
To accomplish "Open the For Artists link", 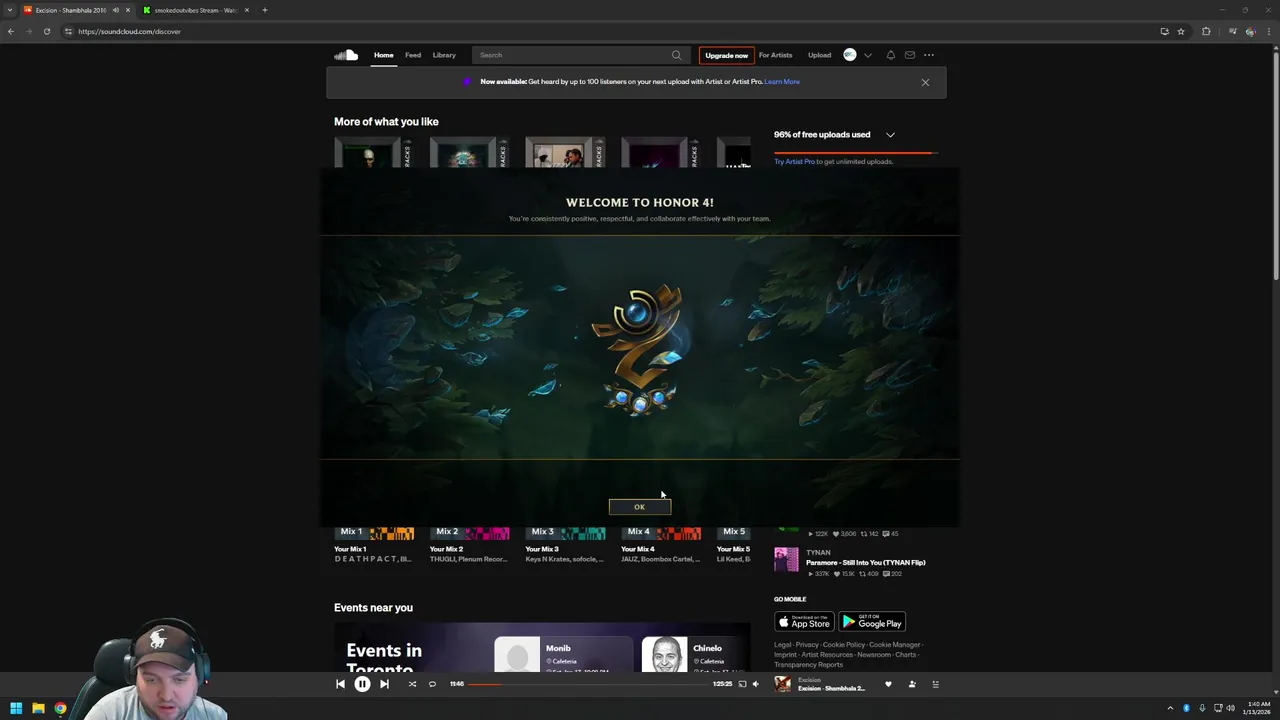I will (775, 55).
